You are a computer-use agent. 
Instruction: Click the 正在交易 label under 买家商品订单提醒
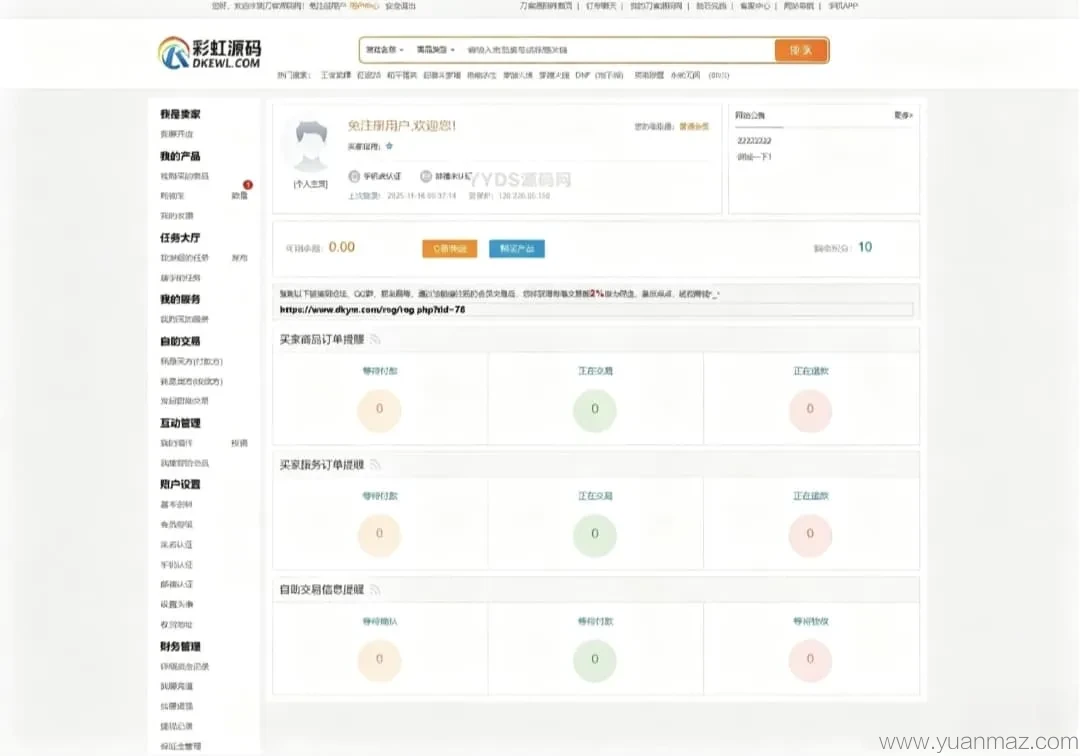pos(595,370)
